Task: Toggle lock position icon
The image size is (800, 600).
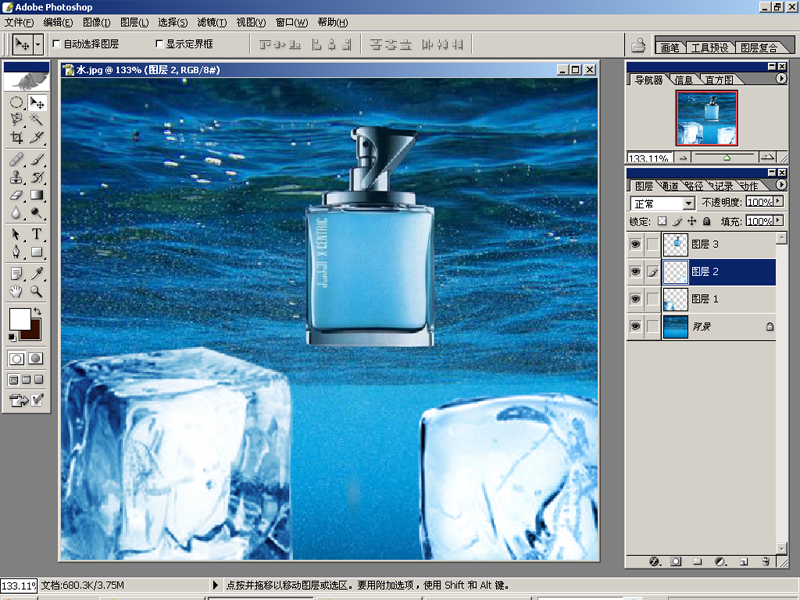Action: (691, 221)
